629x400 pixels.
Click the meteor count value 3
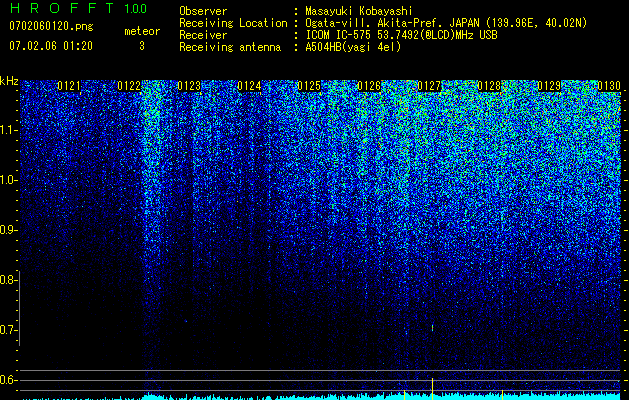coord(142,46)
